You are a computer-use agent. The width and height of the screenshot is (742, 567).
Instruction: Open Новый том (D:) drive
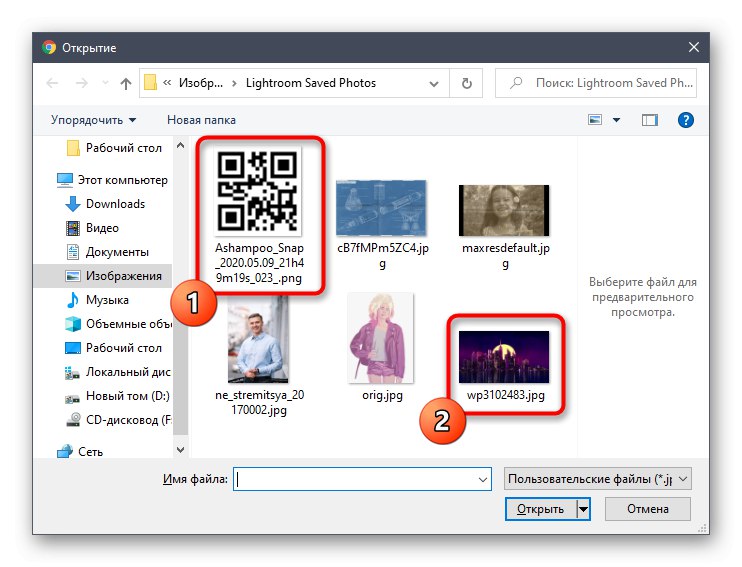pos(117,396)
